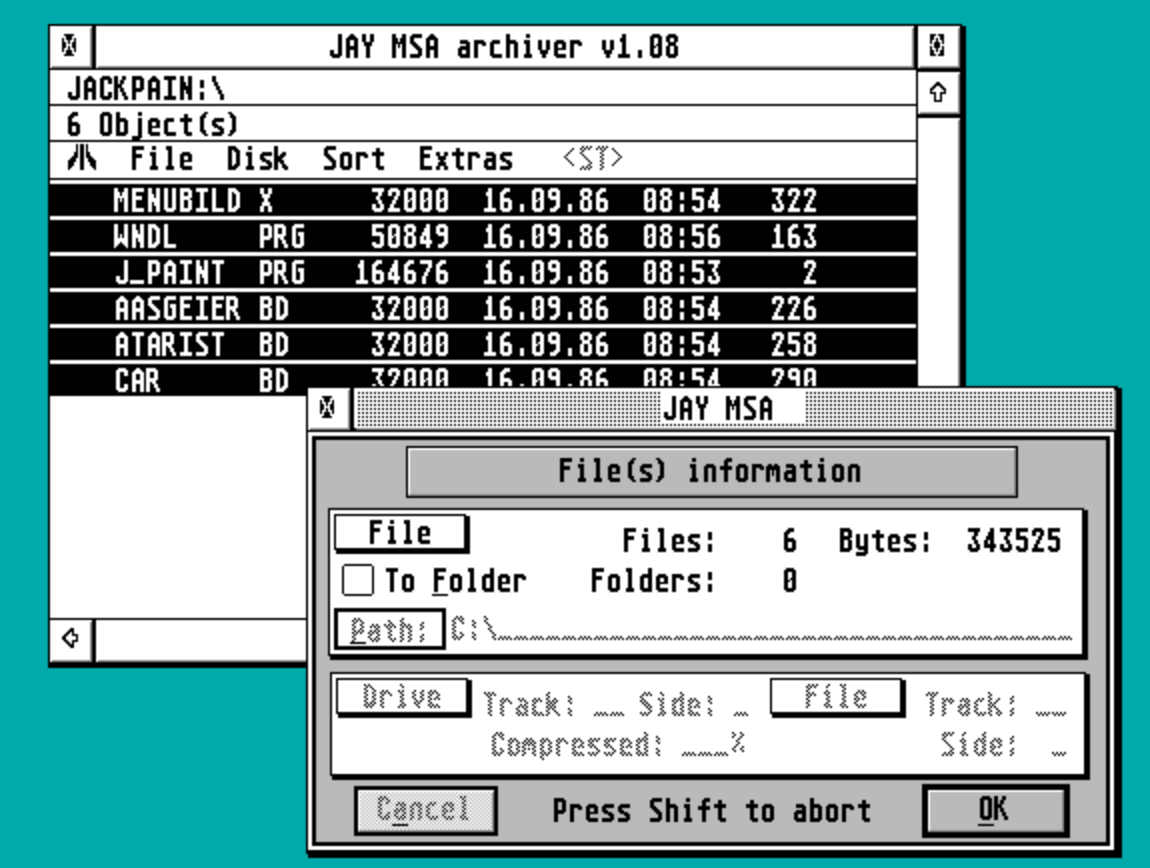Open the Sort menu
This screenshot has height=868, width=1150.
354,158
